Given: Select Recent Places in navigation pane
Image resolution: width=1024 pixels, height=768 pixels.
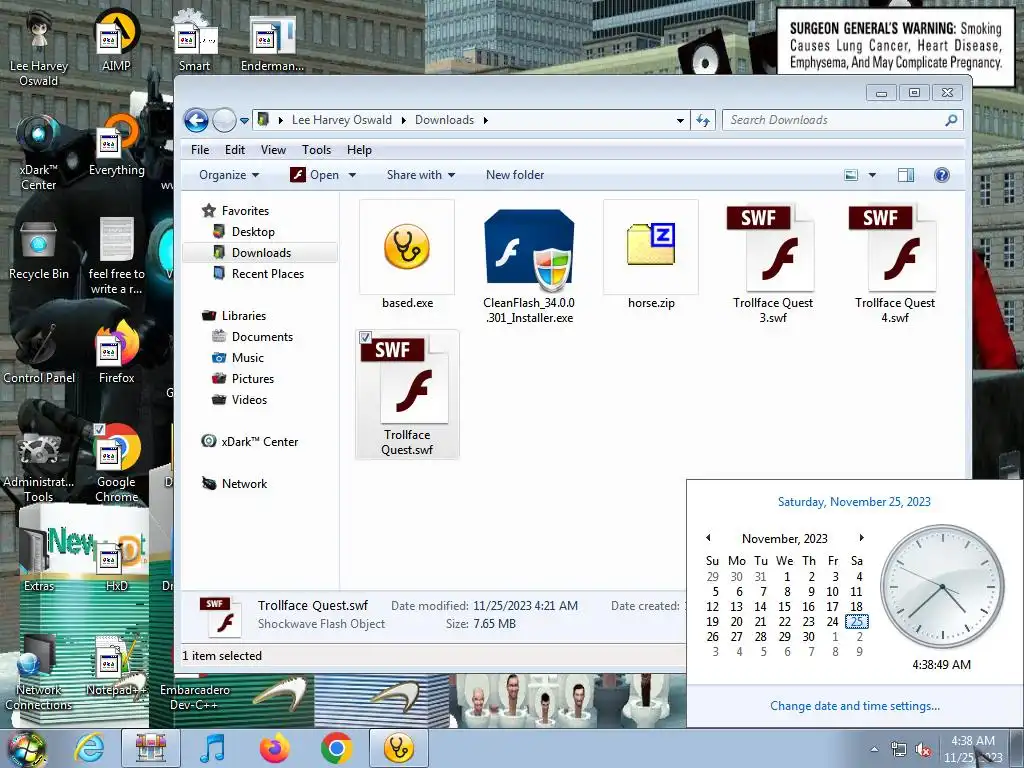Looking at the screenshot, I should [x=268, y=274].
